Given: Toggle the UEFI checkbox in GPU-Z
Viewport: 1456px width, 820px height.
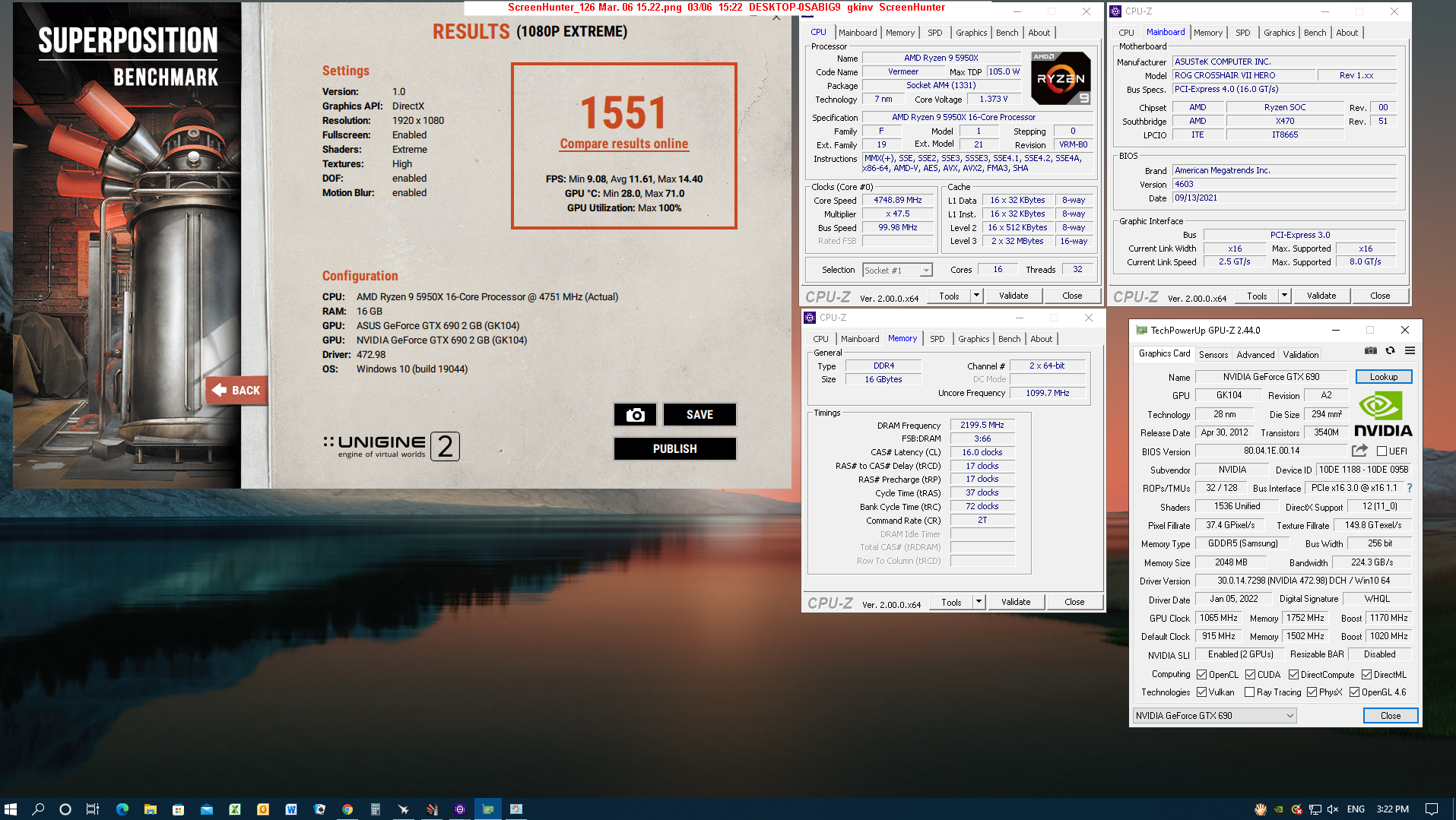Looking at the screenshot, I should (1381, 451).
